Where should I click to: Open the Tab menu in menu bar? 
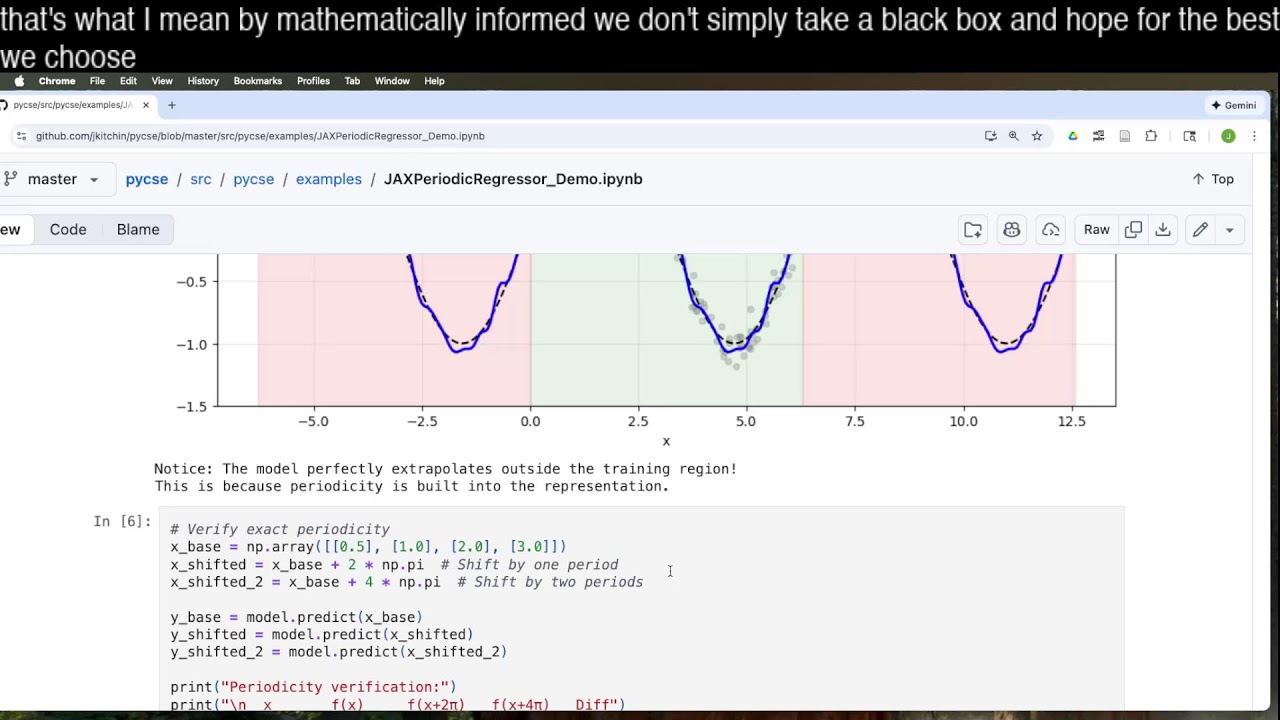[x=352, y=81]
